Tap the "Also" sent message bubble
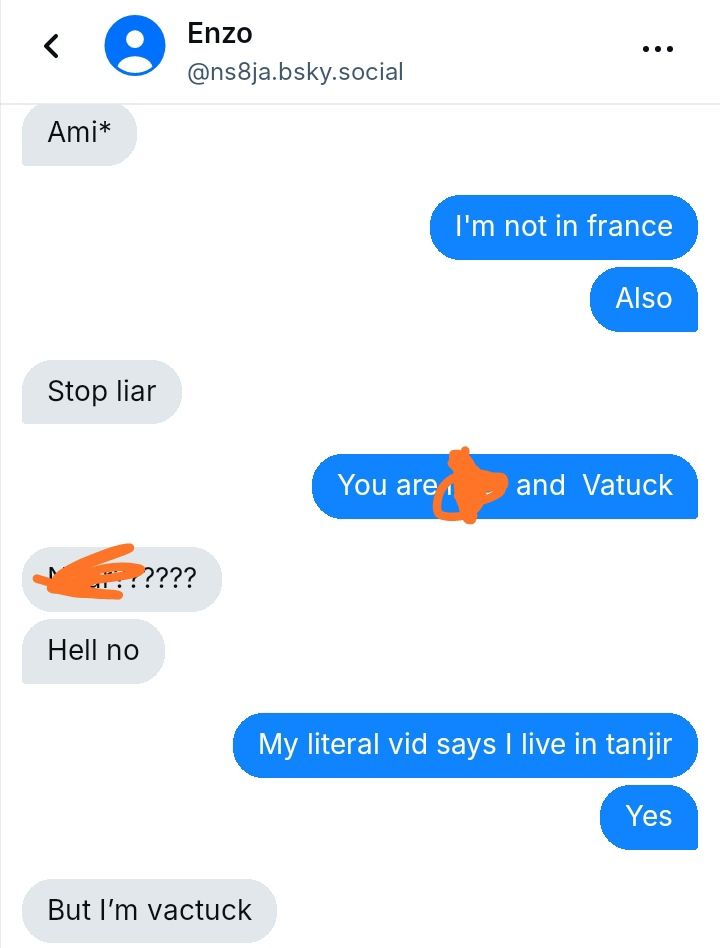The width and height of the screenshot is (720, 948). tap(644, 299)
